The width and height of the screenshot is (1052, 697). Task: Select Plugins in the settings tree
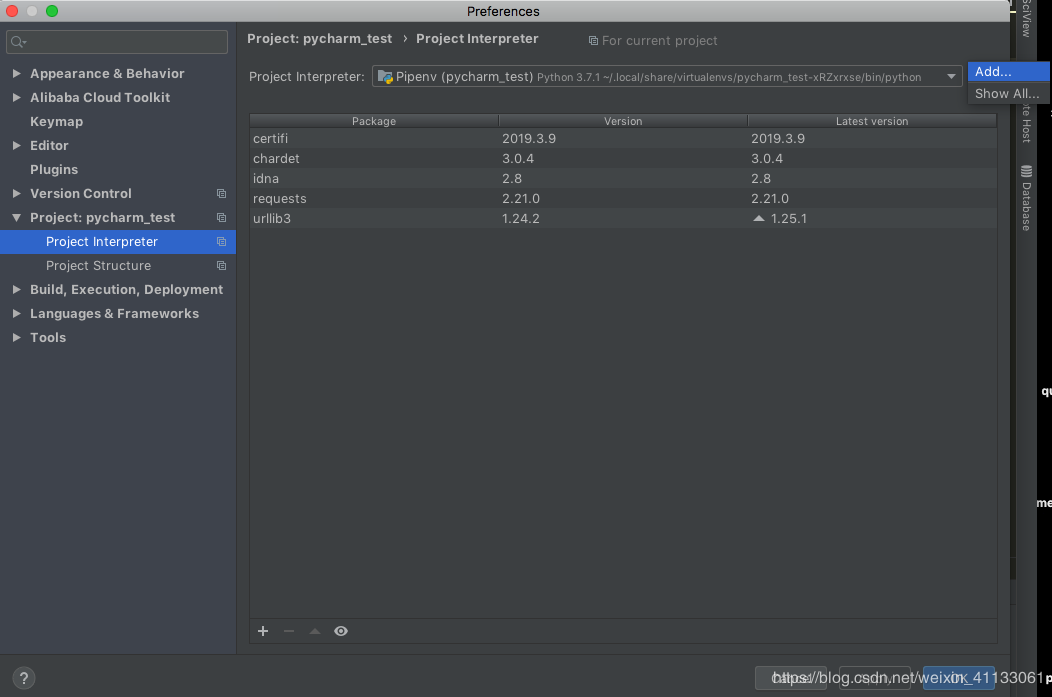tap(54, 170)
